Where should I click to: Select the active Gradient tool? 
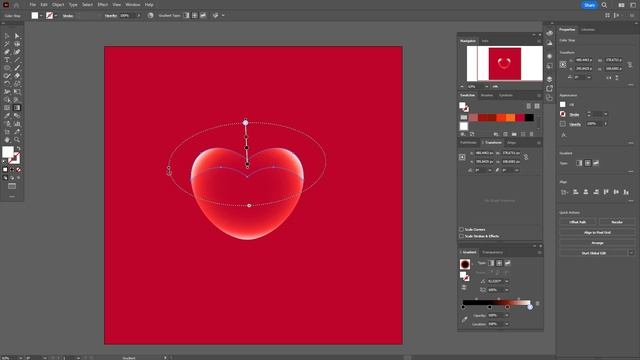(17, 108)
